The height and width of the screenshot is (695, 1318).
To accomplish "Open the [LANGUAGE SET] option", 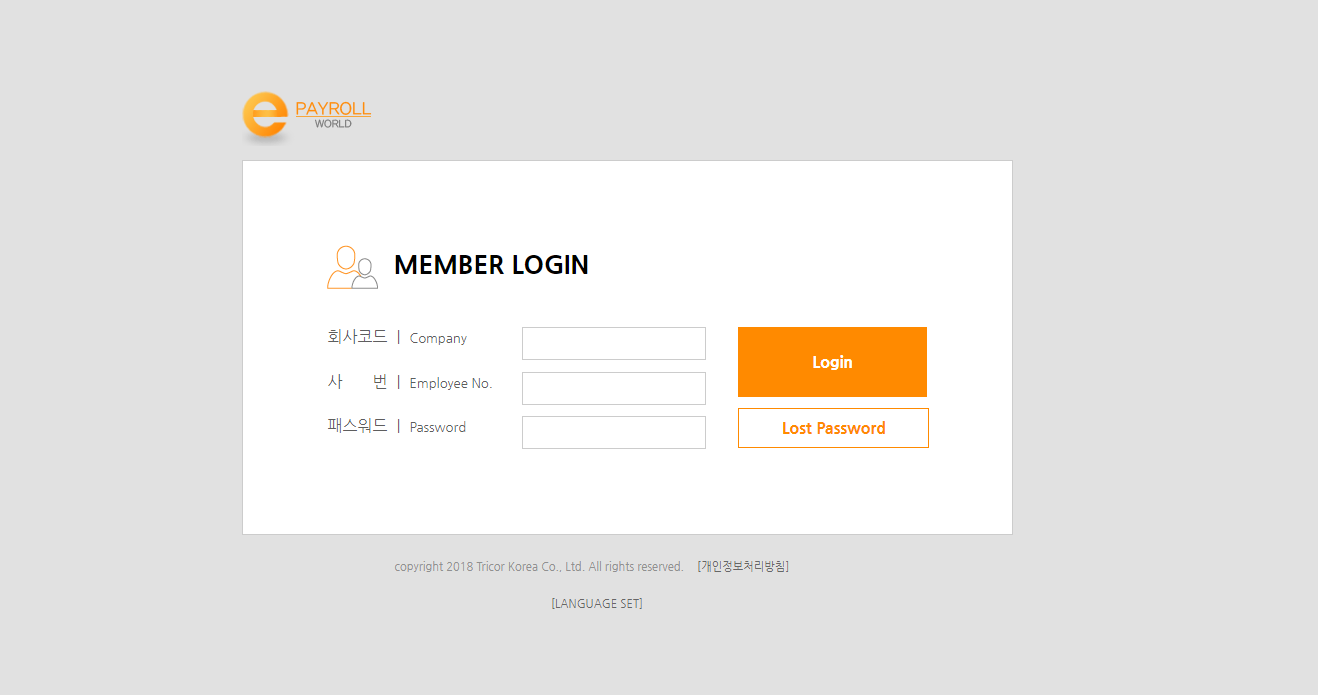I will click(x=595, y=603).
